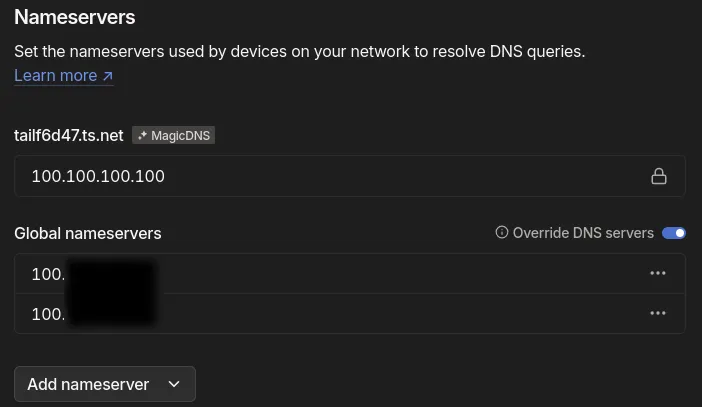Click the sparkle icon in MagicDNS badge
The width and height of the screenshot is (702, 407).
click(x=142, y=135)
